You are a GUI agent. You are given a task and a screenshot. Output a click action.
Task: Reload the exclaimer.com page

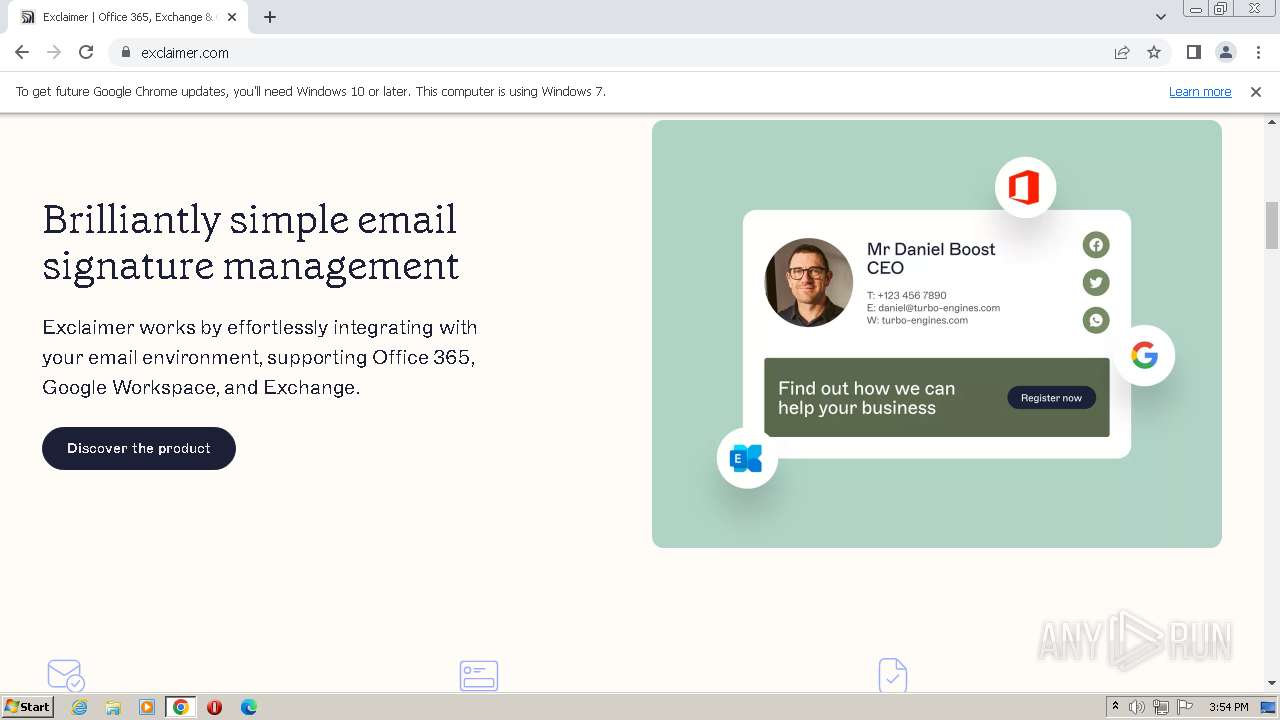pyautogui.click(x=86, y=52)
